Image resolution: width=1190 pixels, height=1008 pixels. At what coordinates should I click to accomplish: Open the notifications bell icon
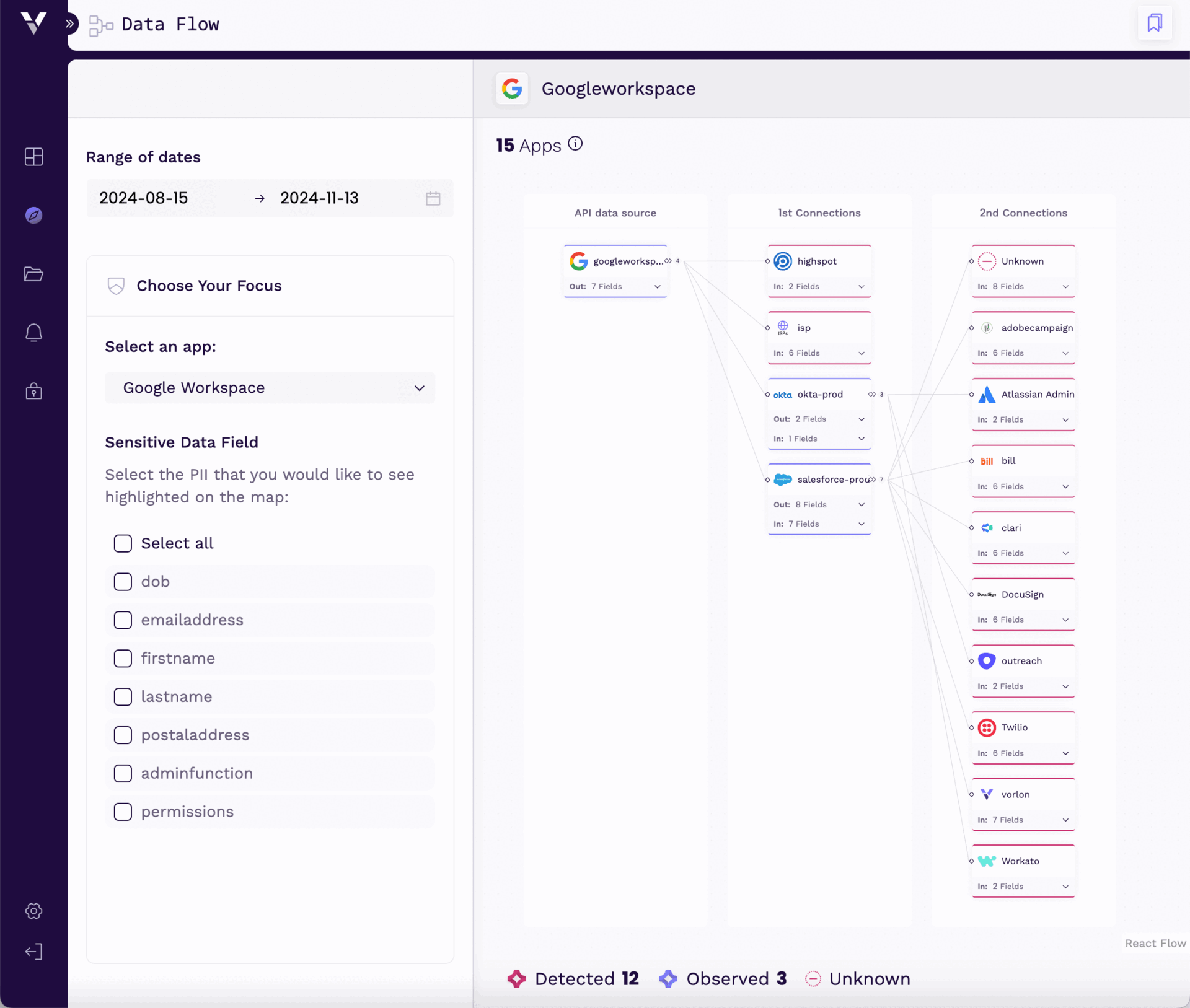tap(33, 333)
